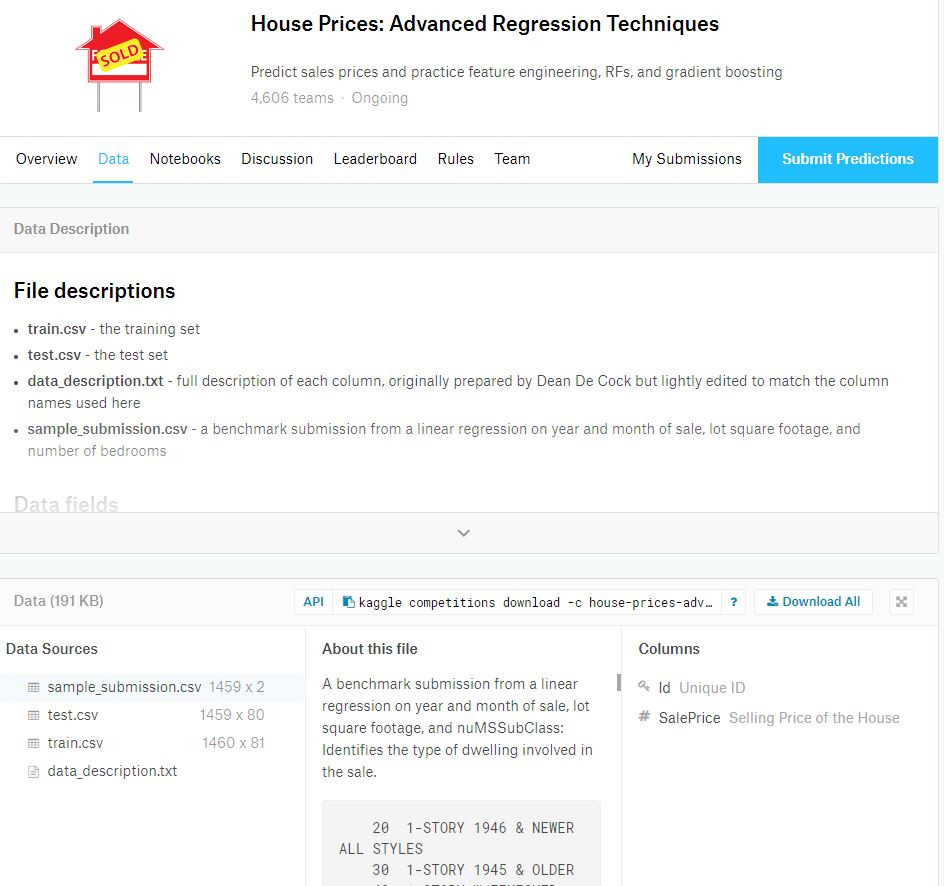This screenshot has height=886, width=944.
Task: Click the File descriptions heading
Action: (95, 291)
